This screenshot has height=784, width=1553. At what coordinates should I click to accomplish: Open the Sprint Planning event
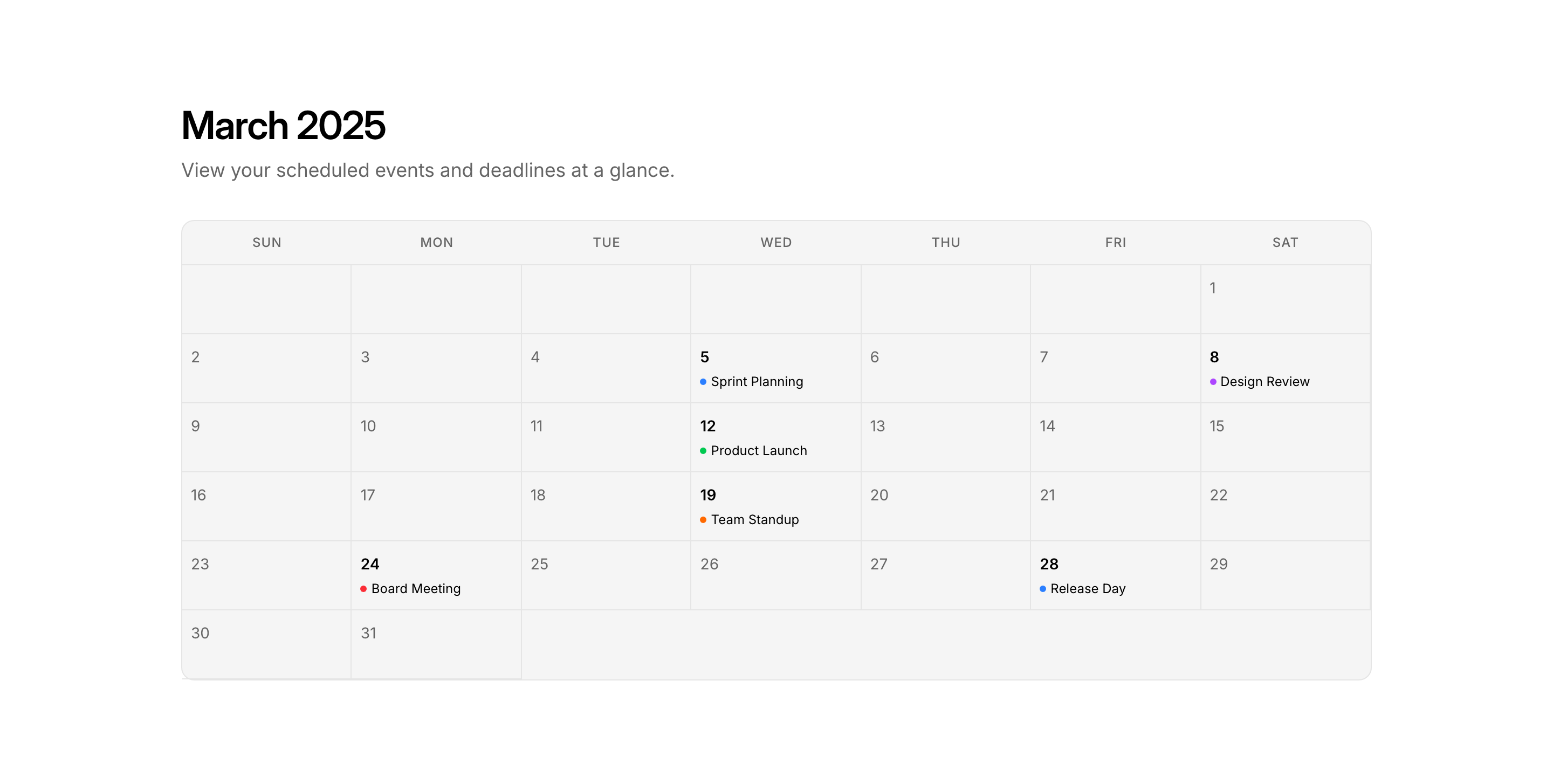click(x=756, y=381)
